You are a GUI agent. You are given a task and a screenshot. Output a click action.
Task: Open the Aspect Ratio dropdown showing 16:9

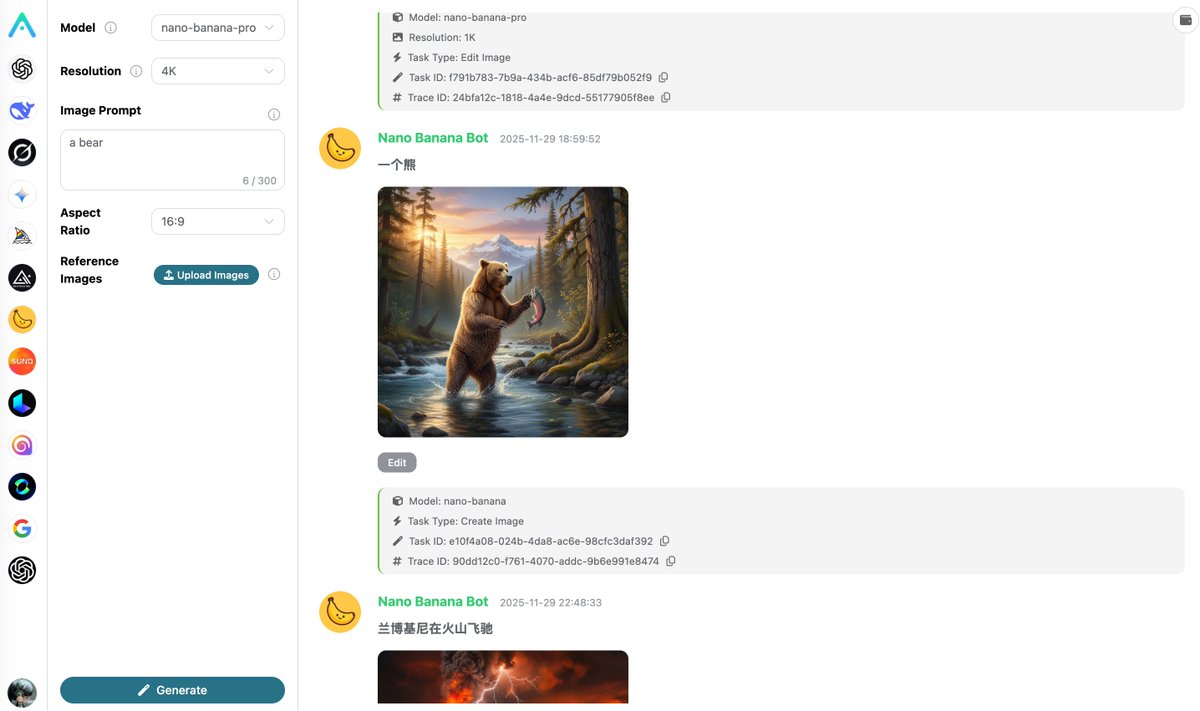click(x=218, y=221)
